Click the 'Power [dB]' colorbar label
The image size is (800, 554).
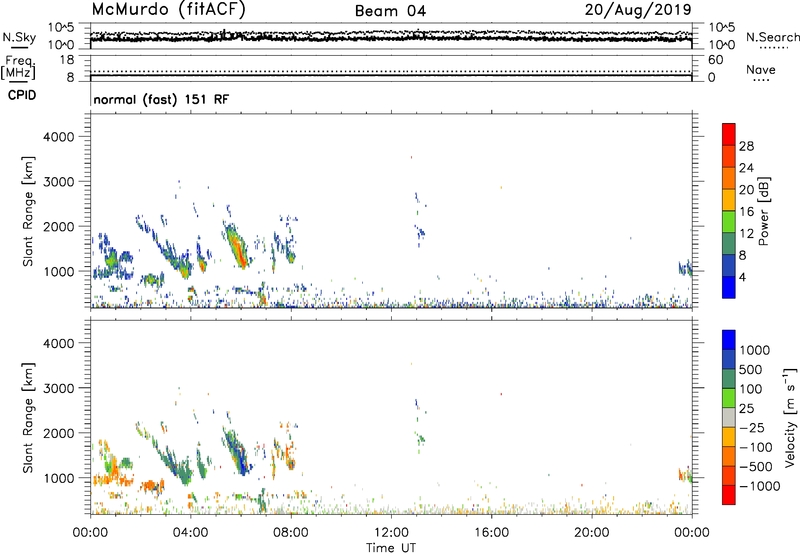click(764, 211)
